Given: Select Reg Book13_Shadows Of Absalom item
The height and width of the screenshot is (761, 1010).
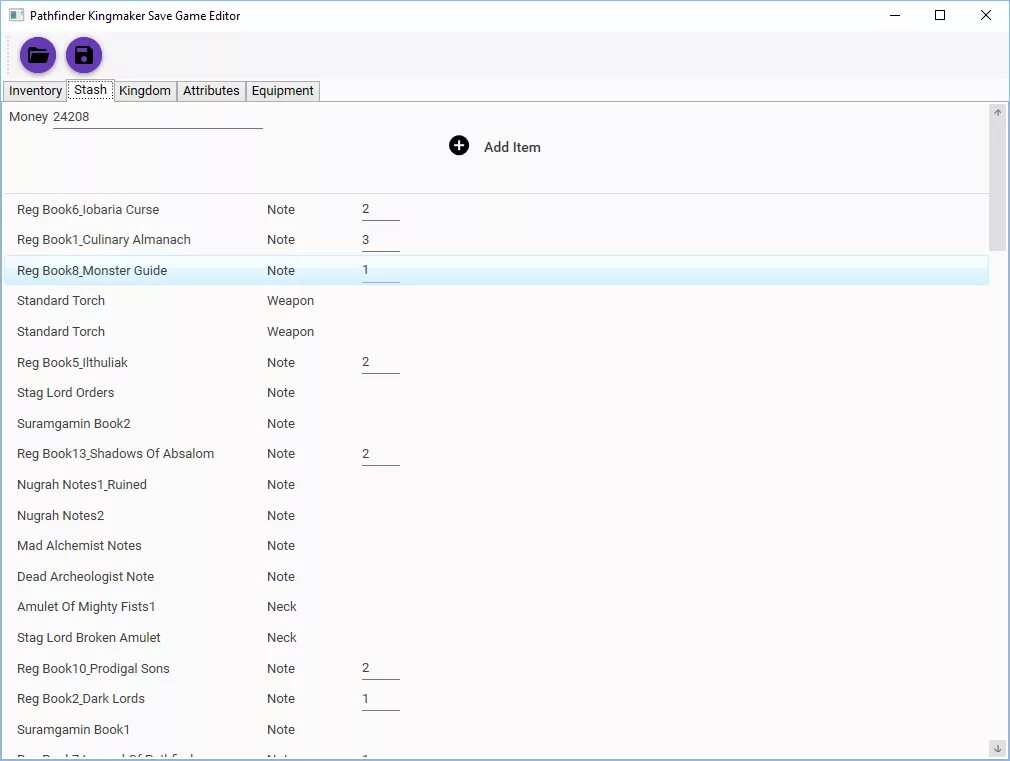Looking at the screenshot, I should 496,454.
